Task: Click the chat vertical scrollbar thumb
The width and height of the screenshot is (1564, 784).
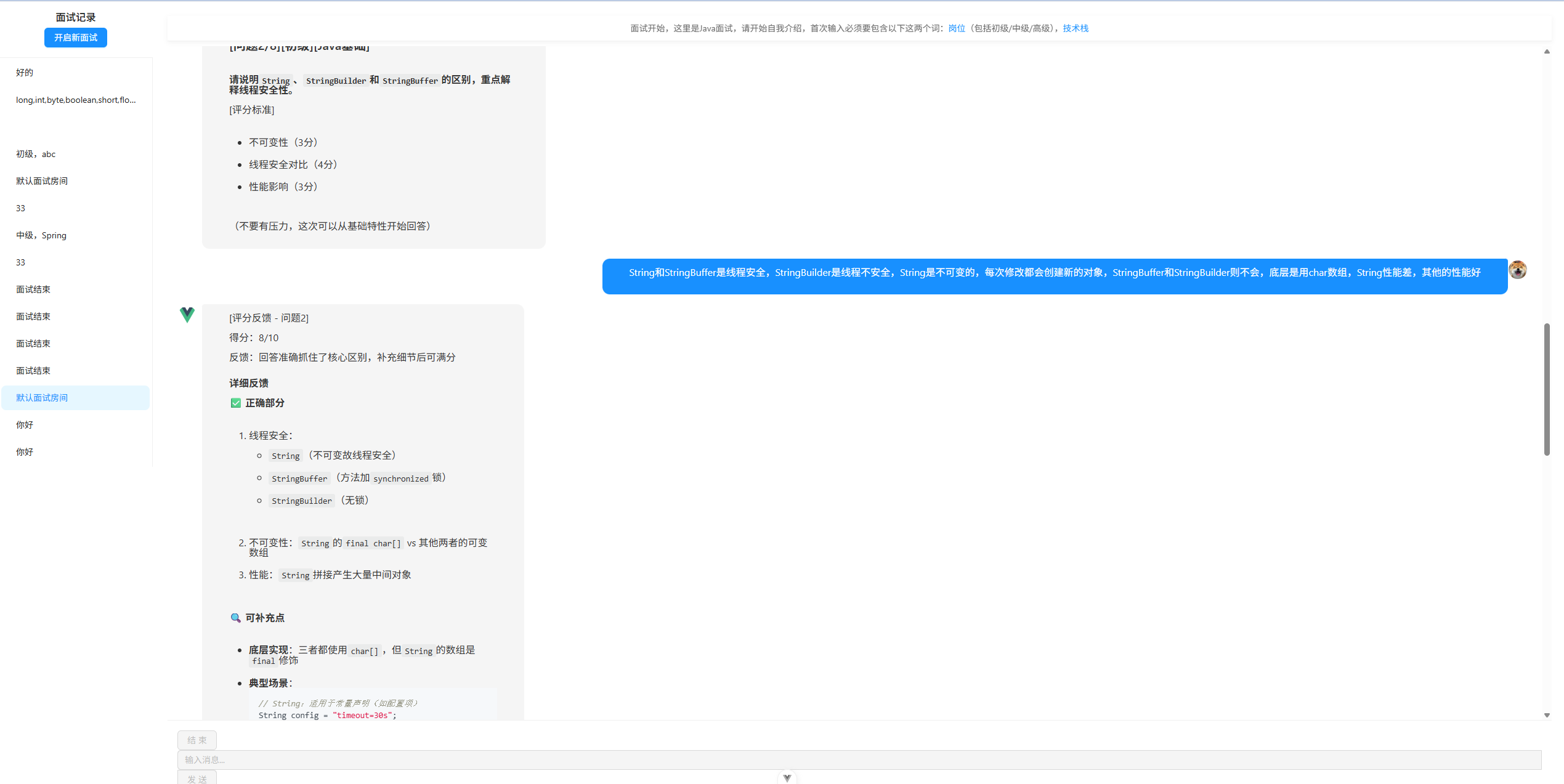Action: [x=1546, y=389]
